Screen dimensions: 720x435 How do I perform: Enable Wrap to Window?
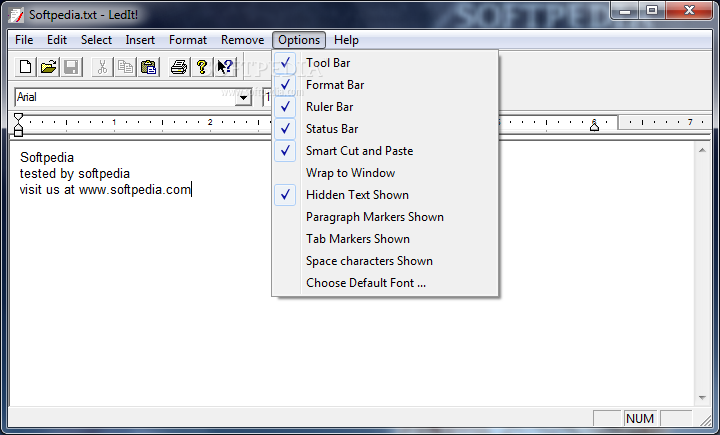click(385, 173)
